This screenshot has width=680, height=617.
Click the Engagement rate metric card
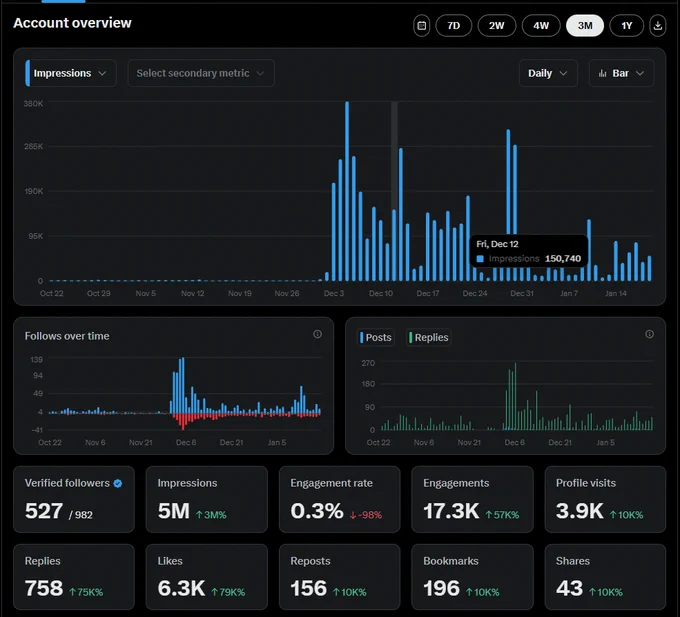pos(339,499)
